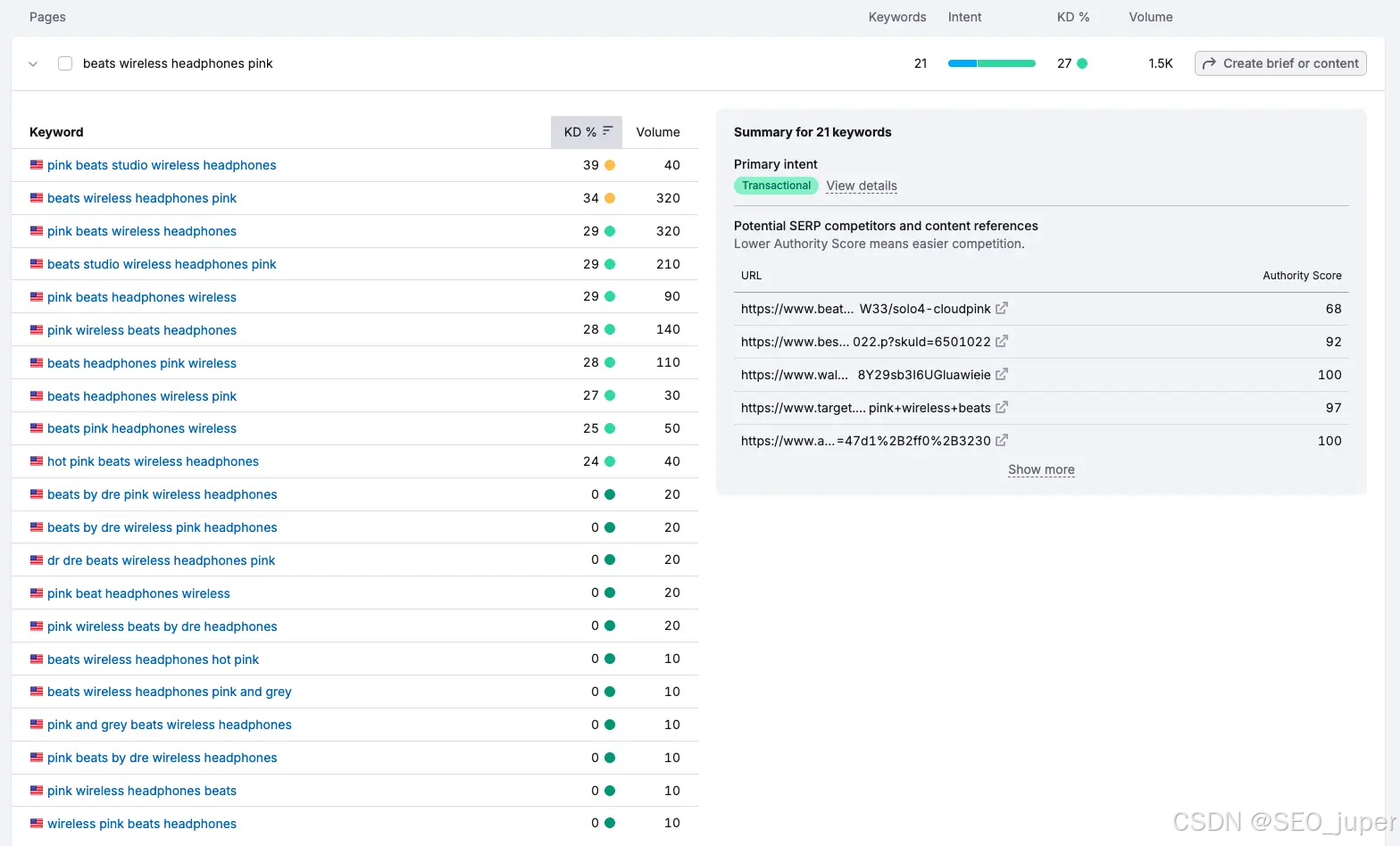This screenshot has width=1400, height=846.
Task: Click the KD % sort icon
Action: [x=608, y=131]
